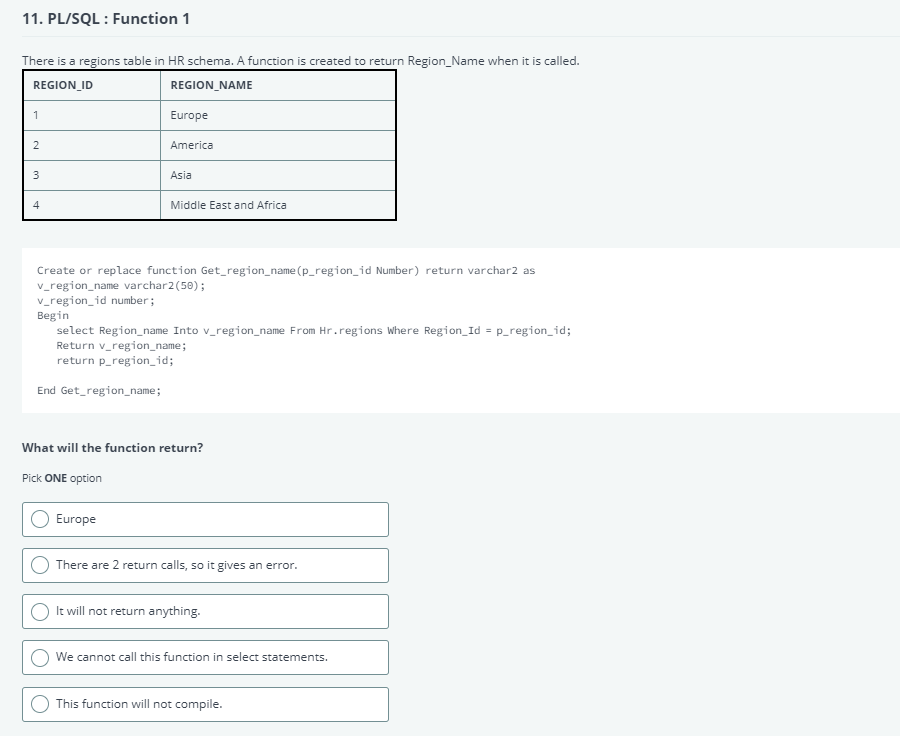Click the "Asia" cell in regions table

278,175
